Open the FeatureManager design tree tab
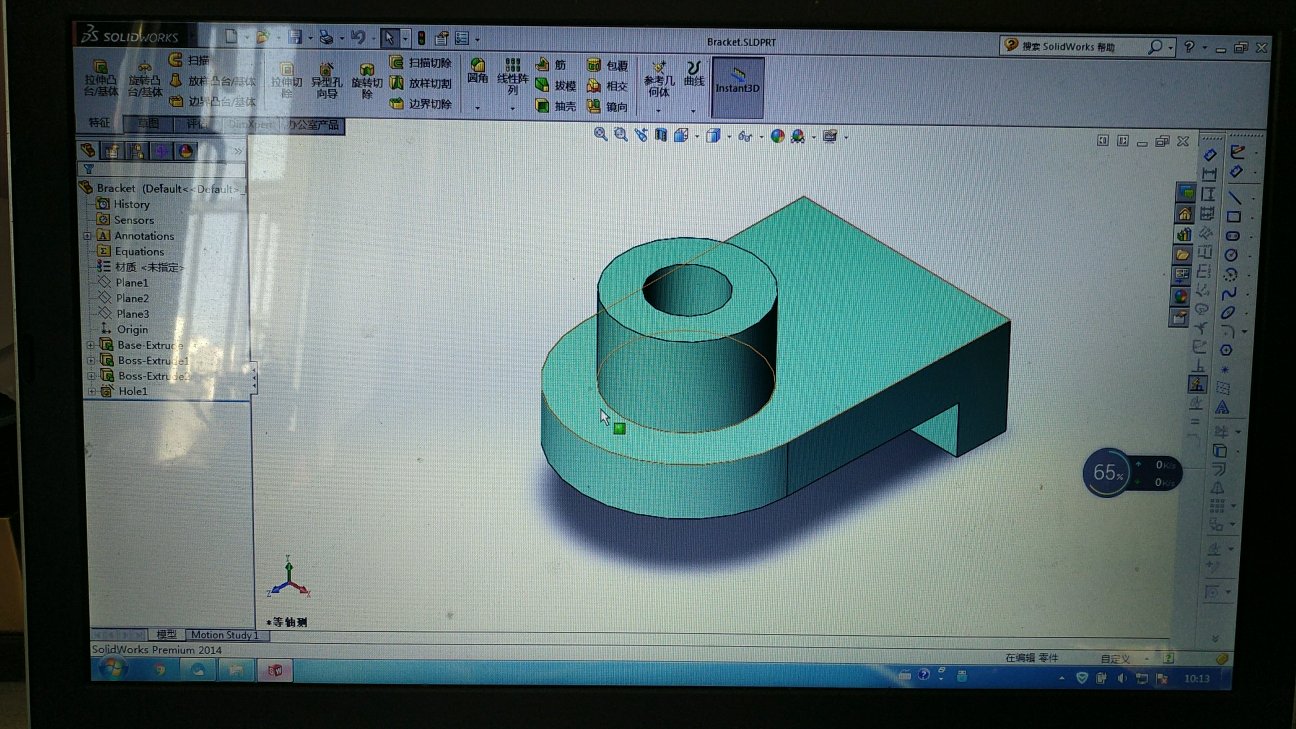This screenshot has width=1296, height=729. [x=89, y=151]
